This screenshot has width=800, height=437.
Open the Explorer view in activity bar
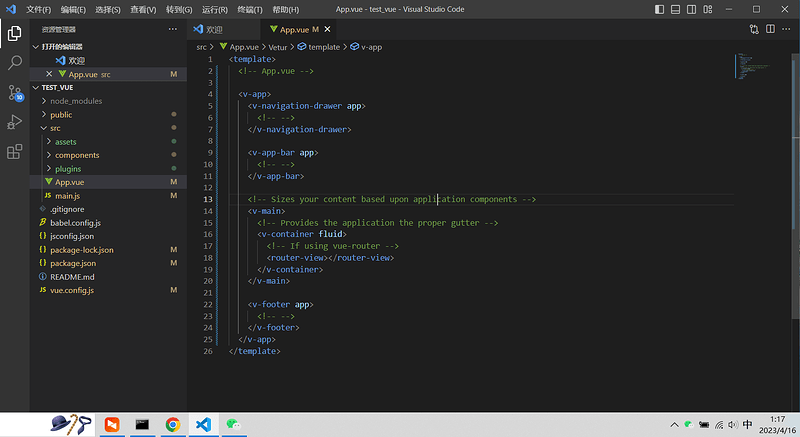14,34
